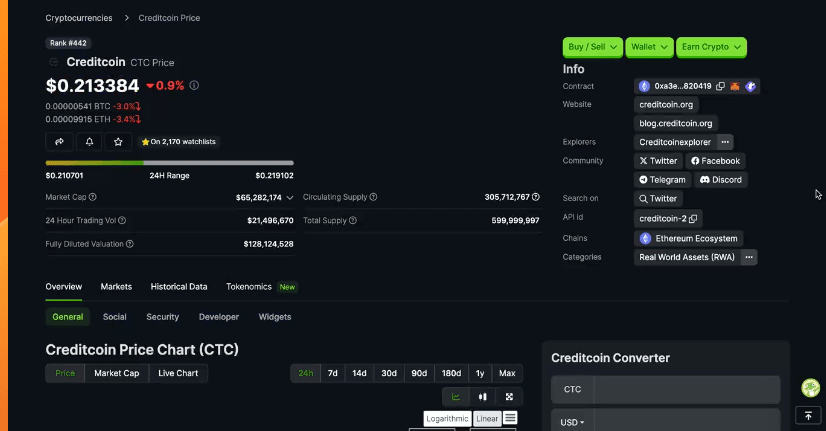Open Total Supply help icon

tap(353, 220)
